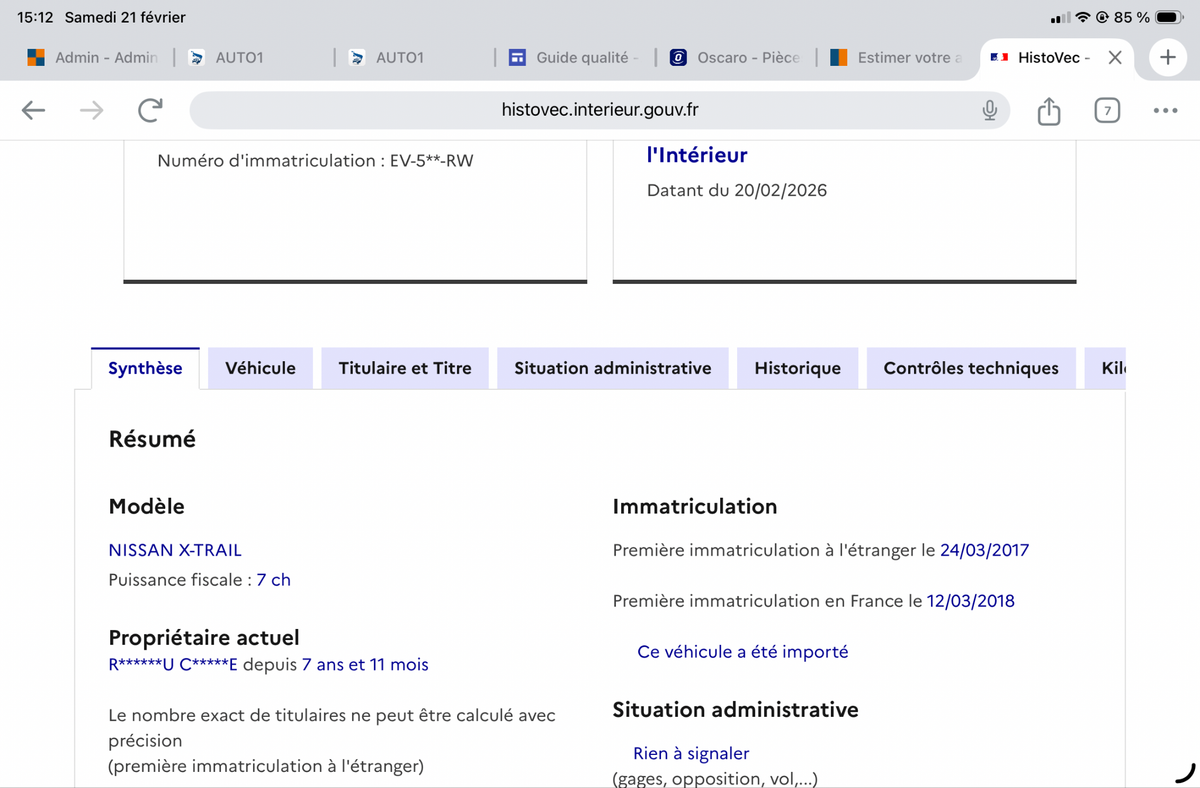View the Contrôles techniques tab
This screenshot has height=788, width=1200.
970,368
